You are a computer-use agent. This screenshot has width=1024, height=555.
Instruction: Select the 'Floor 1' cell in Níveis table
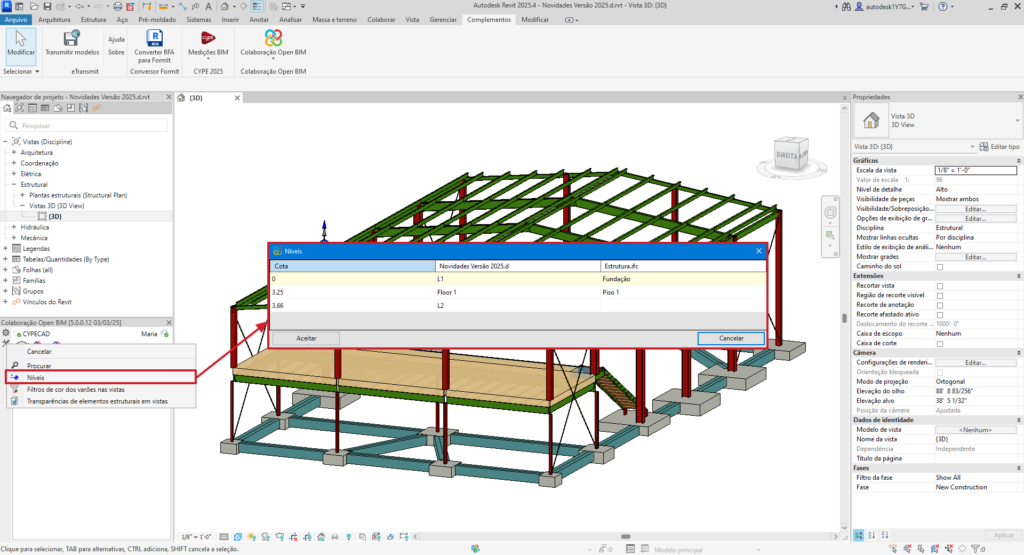(517, 292)
